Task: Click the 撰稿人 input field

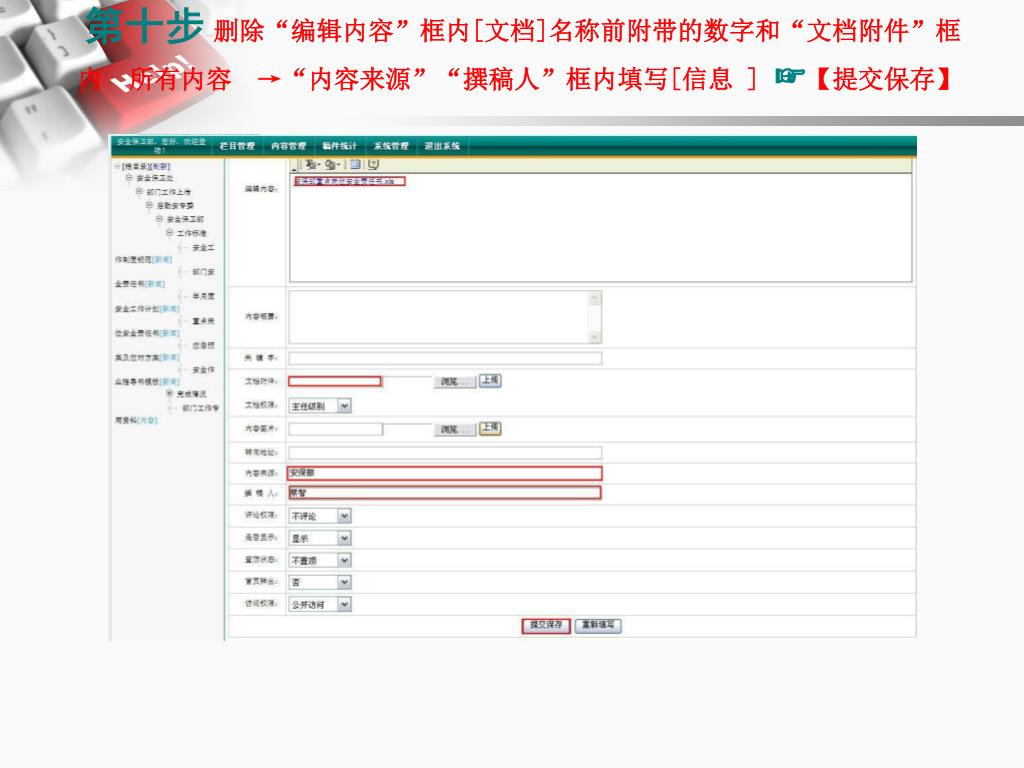Action: tap(445, 493)
